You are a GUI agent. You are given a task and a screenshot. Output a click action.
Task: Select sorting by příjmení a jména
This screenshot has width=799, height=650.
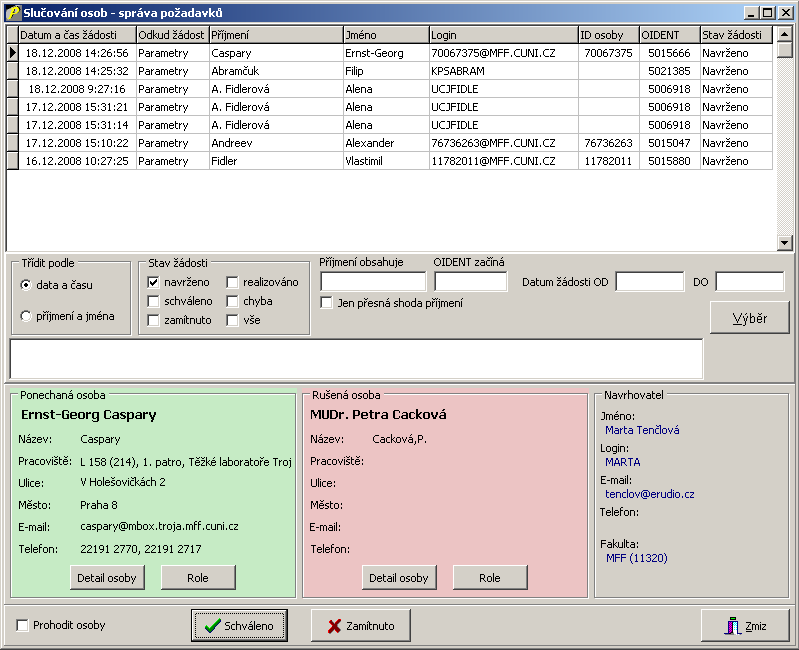pos(26,316)
